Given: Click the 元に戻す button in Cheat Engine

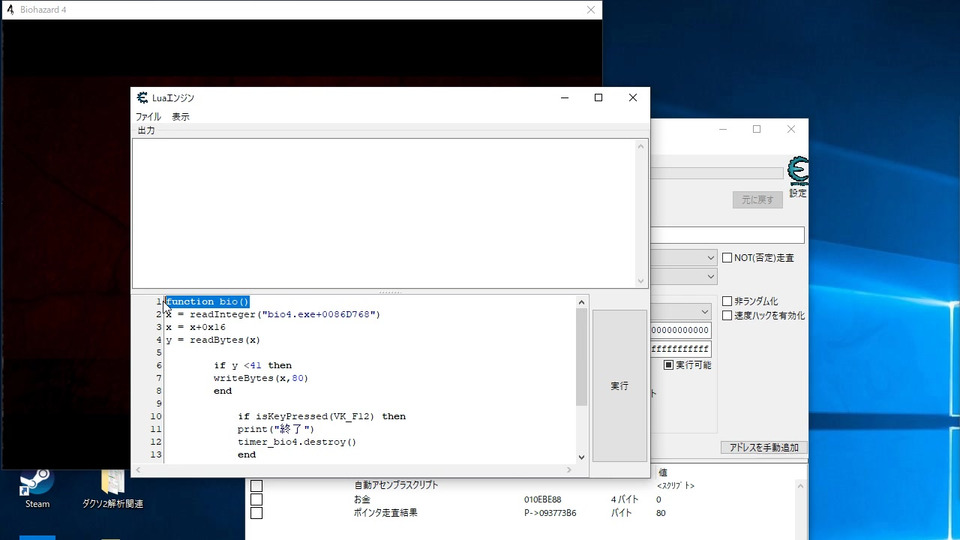Looking at the screenshot, I should tap(757, 200).
